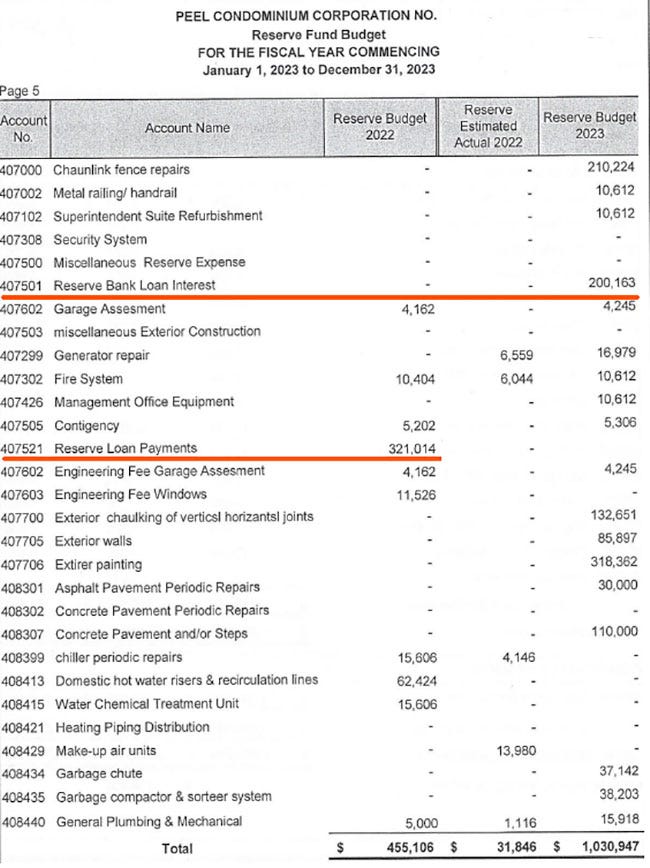Click the 30,000 asphalt pavement value
This screenshot has width=650, height=868.
tap(617, 586)
